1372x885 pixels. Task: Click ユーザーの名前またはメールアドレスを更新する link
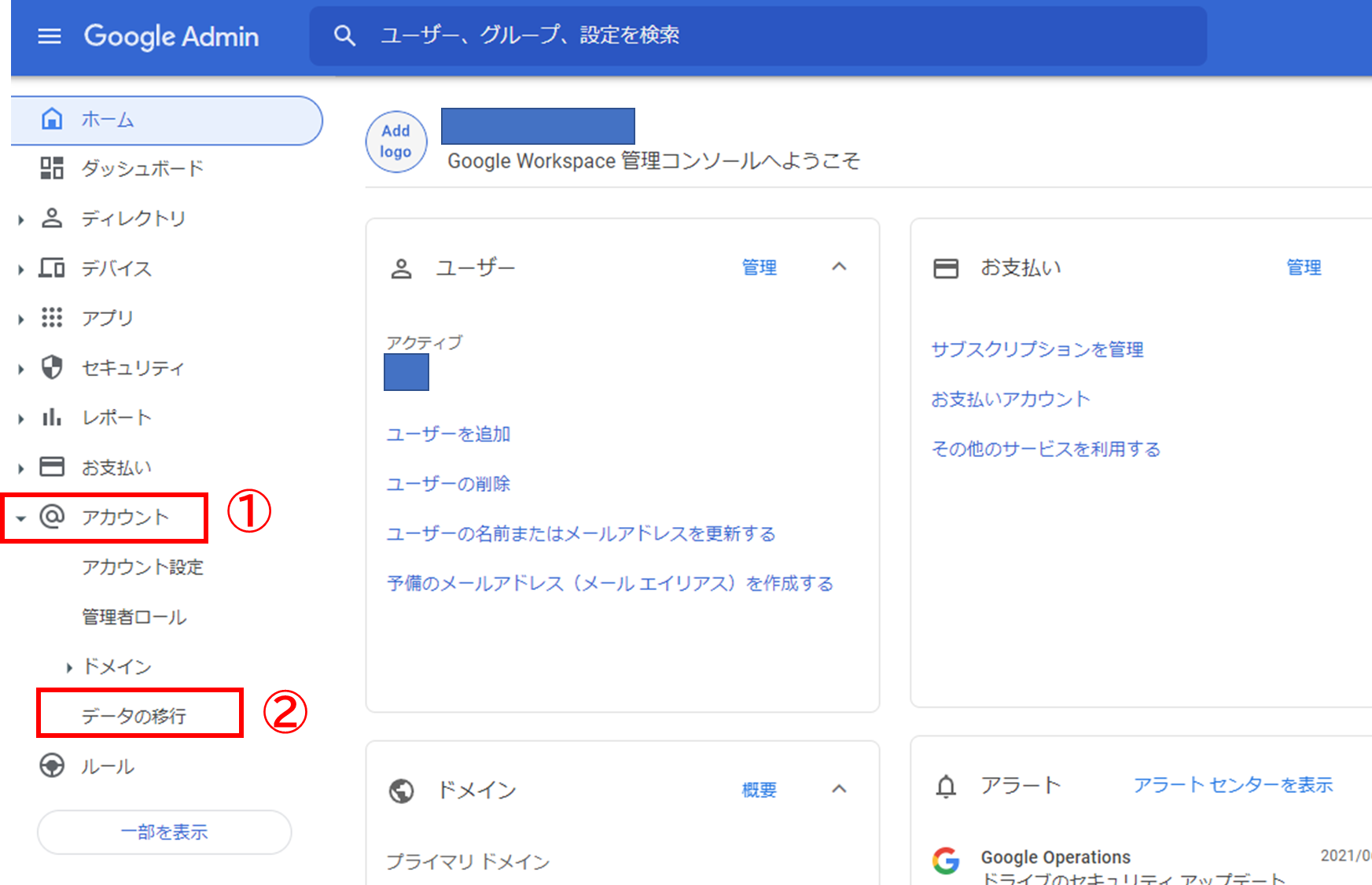point(581,534)
